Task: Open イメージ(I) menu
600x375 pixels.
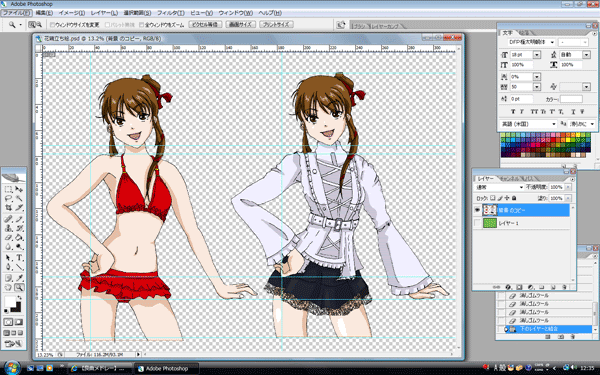Action: (72, 13)
